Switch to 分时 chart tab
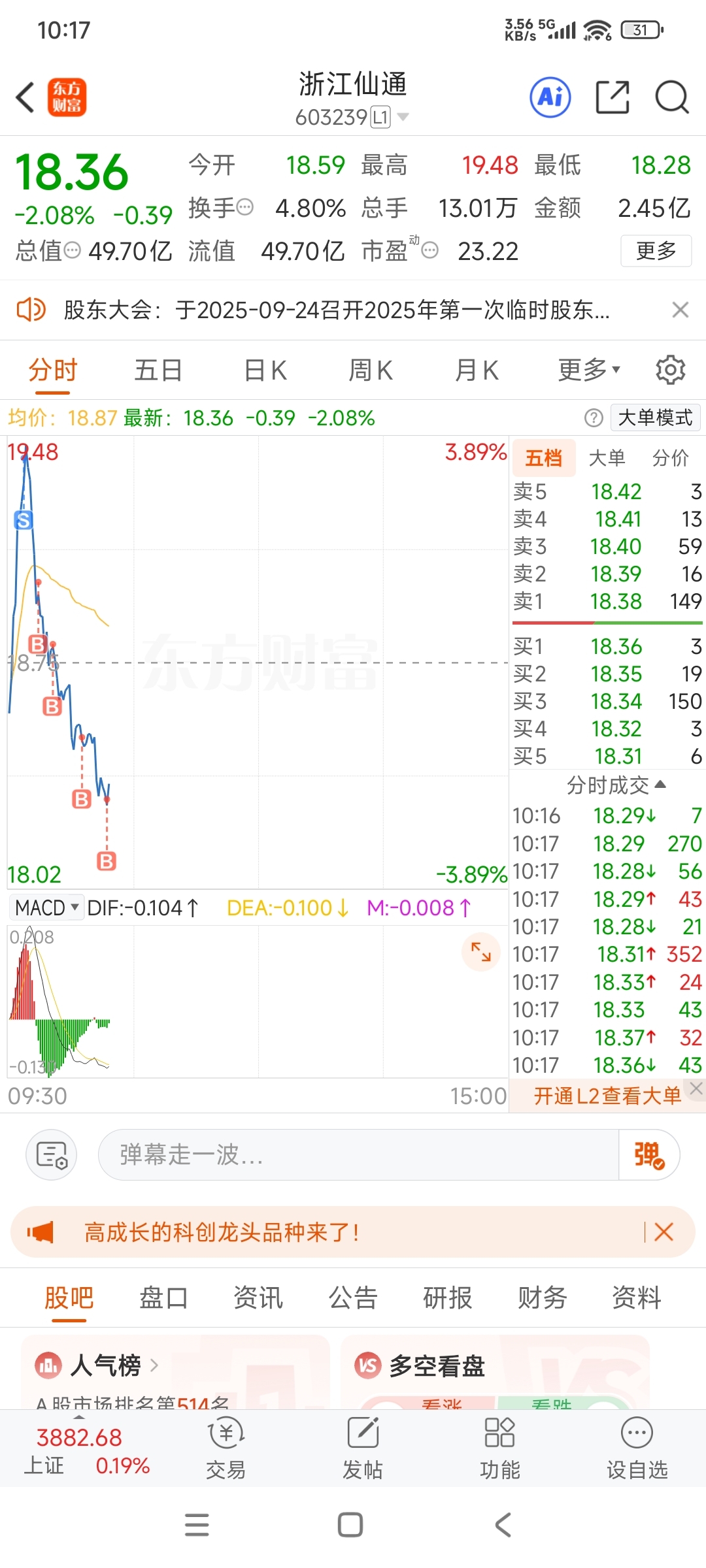The image size is (706, 1568). (x=53, y=370)
